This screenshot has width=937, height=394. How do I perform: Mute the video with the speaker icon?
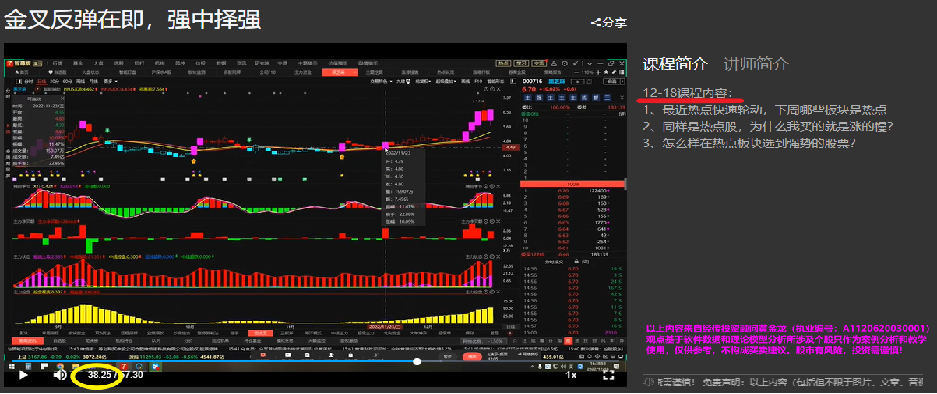coord(60,375)
